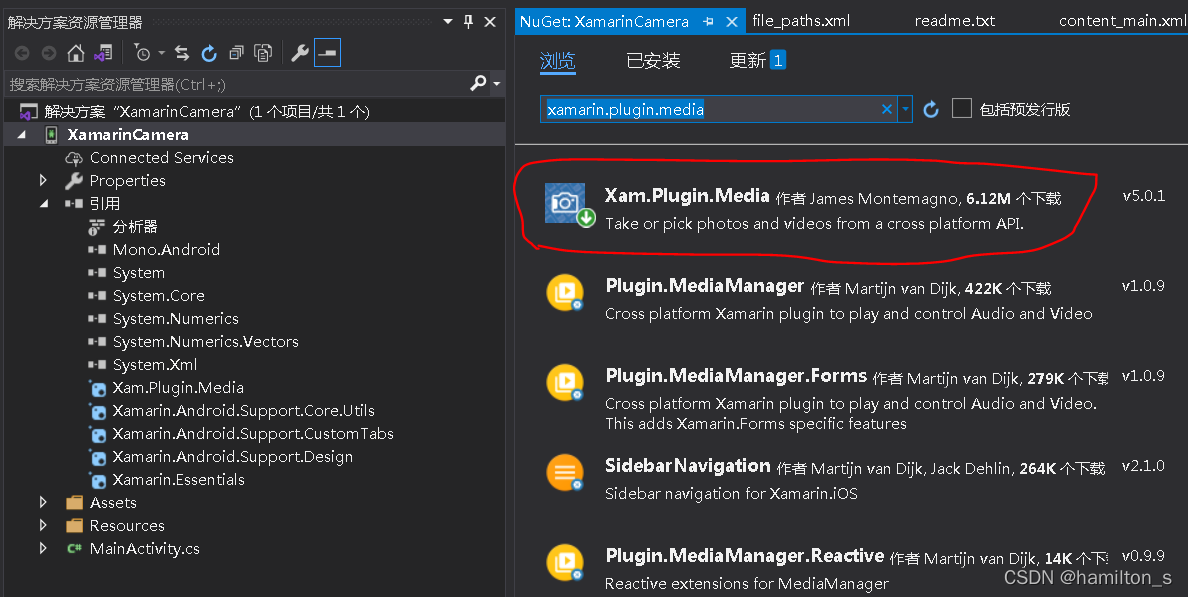Select the System.Core reference
Screen dimensions: 1188x597
point(158,295)
